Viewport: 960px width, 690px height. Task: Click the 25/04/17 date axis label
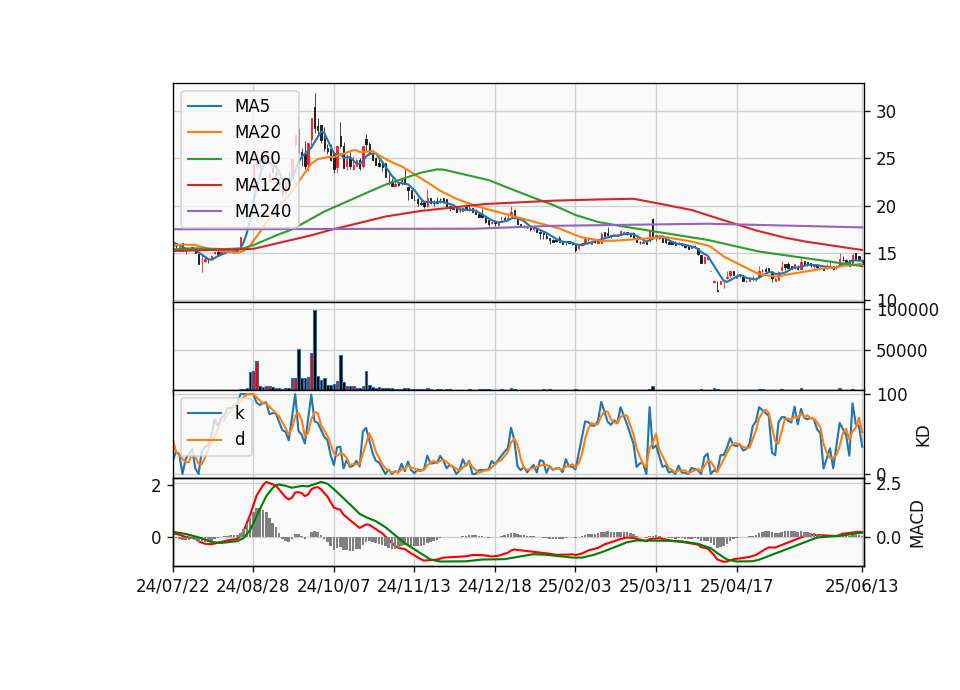coord(737,586)
